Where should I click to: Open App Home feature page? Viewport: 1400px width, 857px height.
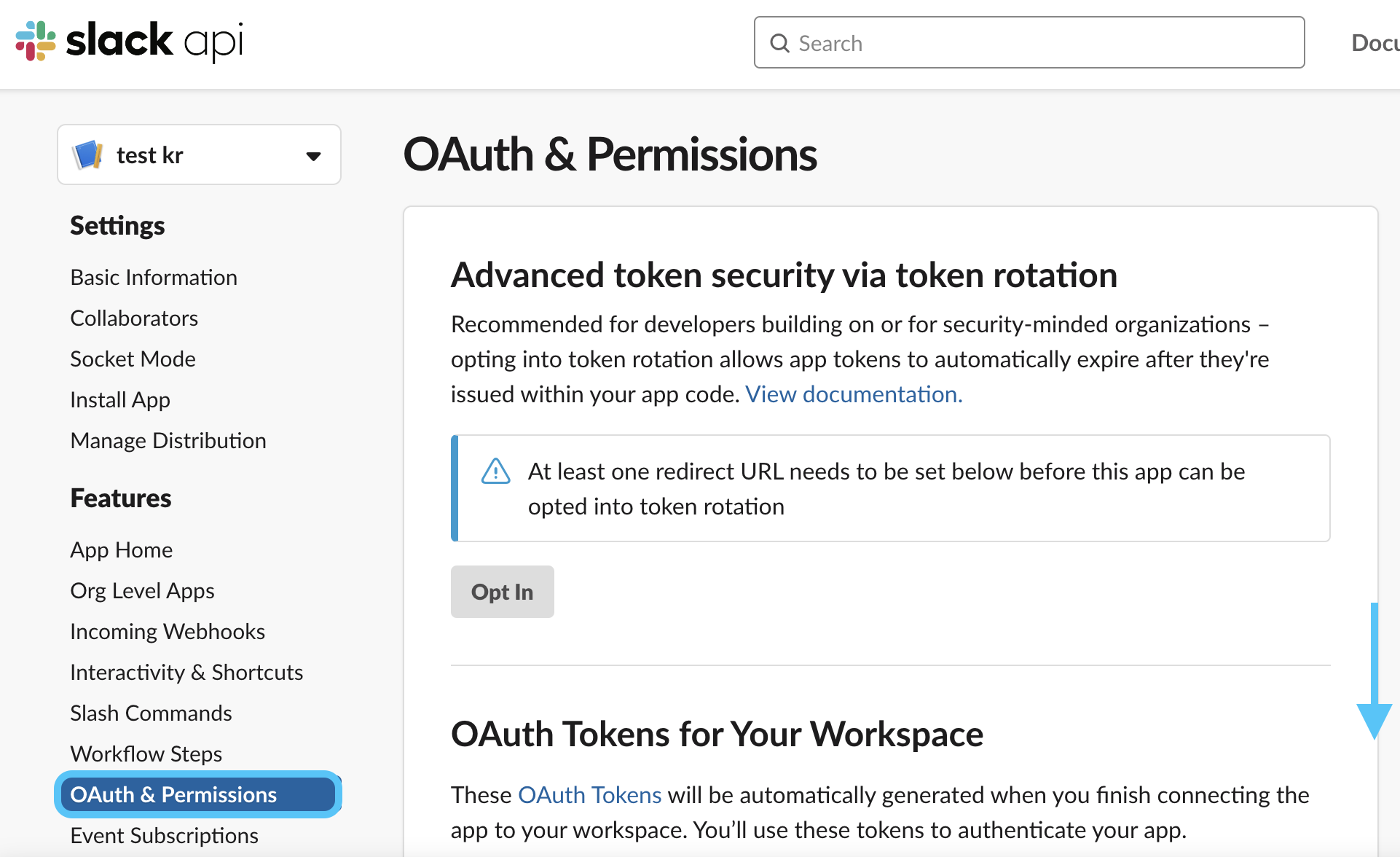122,550
